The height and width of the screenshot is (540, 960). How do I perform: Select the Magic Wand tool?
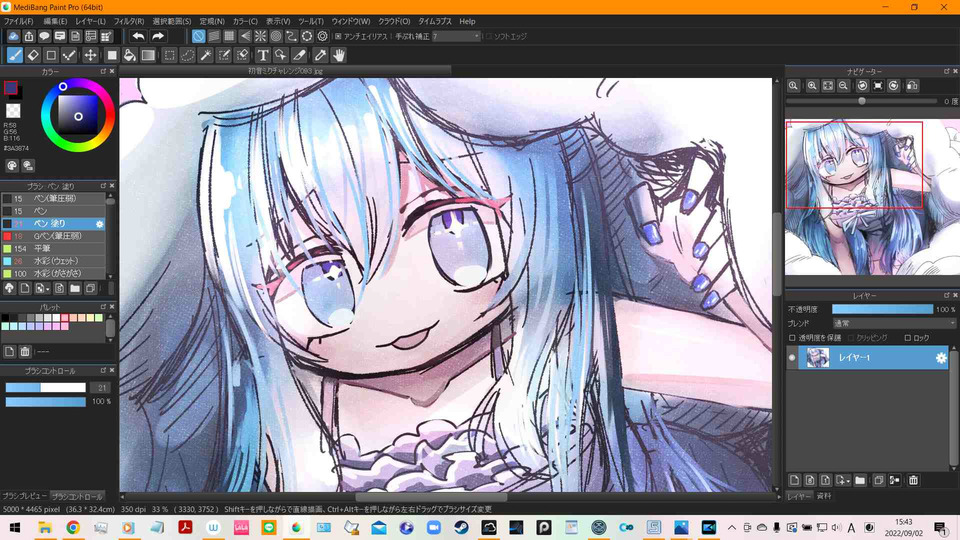pyautogui.click(x=206, y=56)
